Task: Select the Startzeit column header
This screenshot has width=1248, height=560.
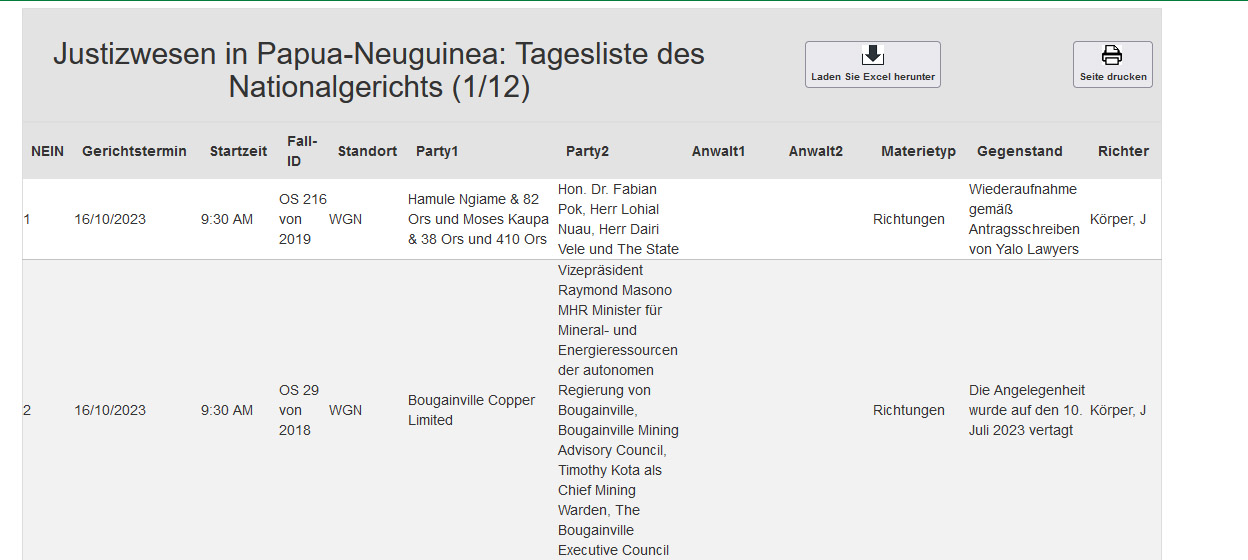Action: point(238,151)
